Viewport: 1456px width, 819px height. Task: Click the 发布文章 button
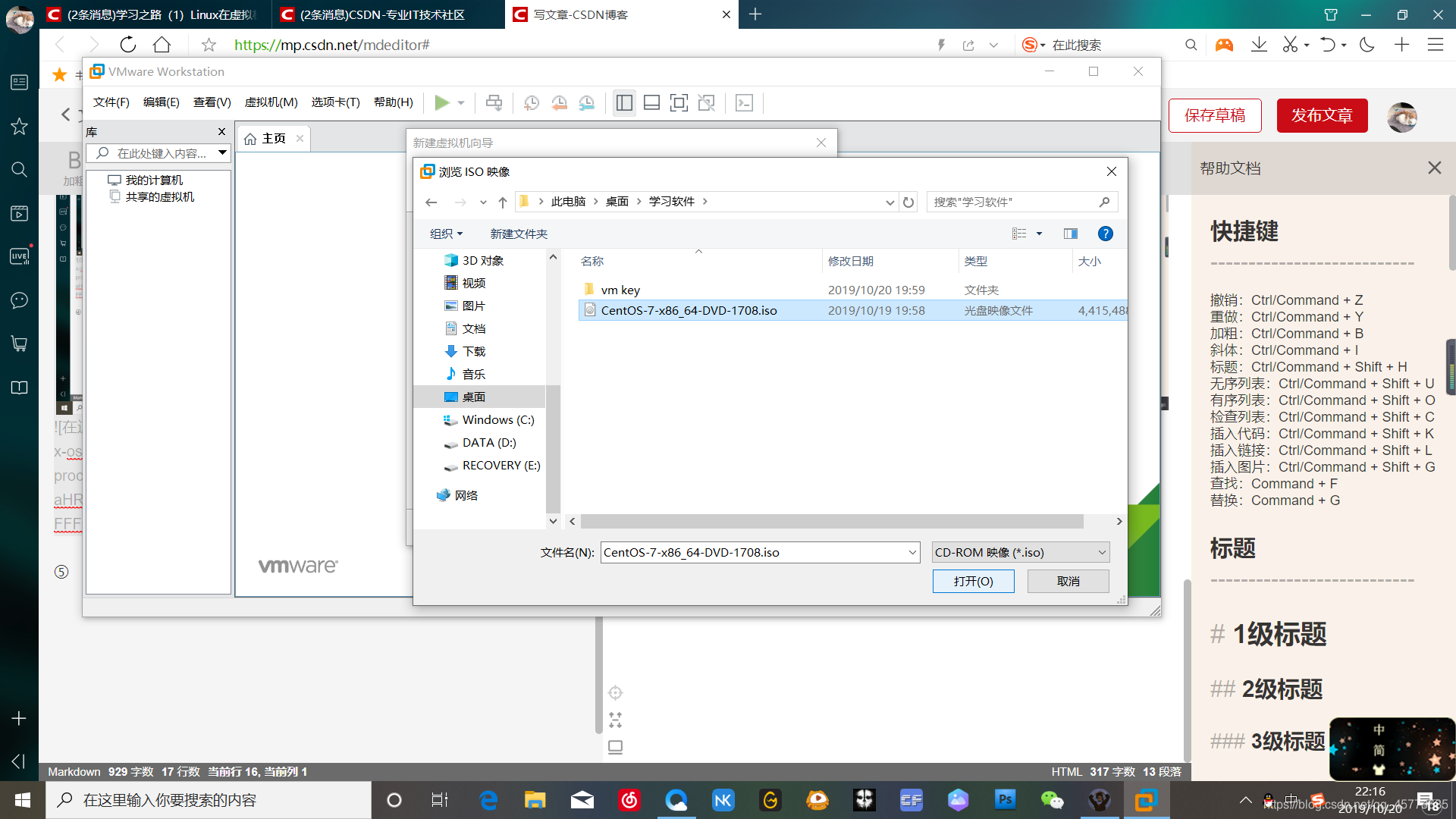pyautogui.click(x=1322, y=115)
